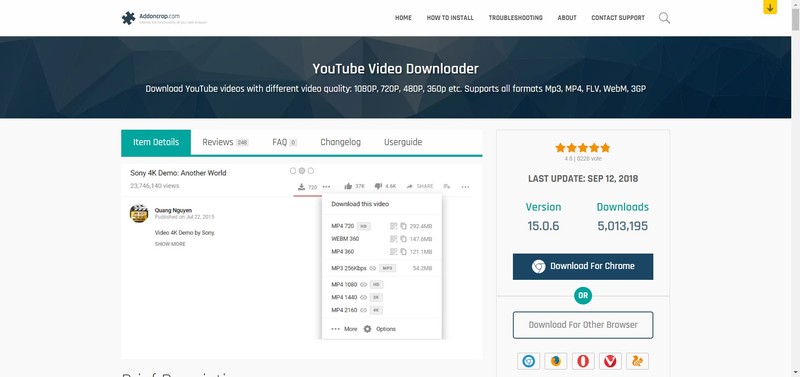Image resolution: width=800 pixels, height=377 pixels.
Task: Click copy link icon for MP4 360
Action: [403, 252]
